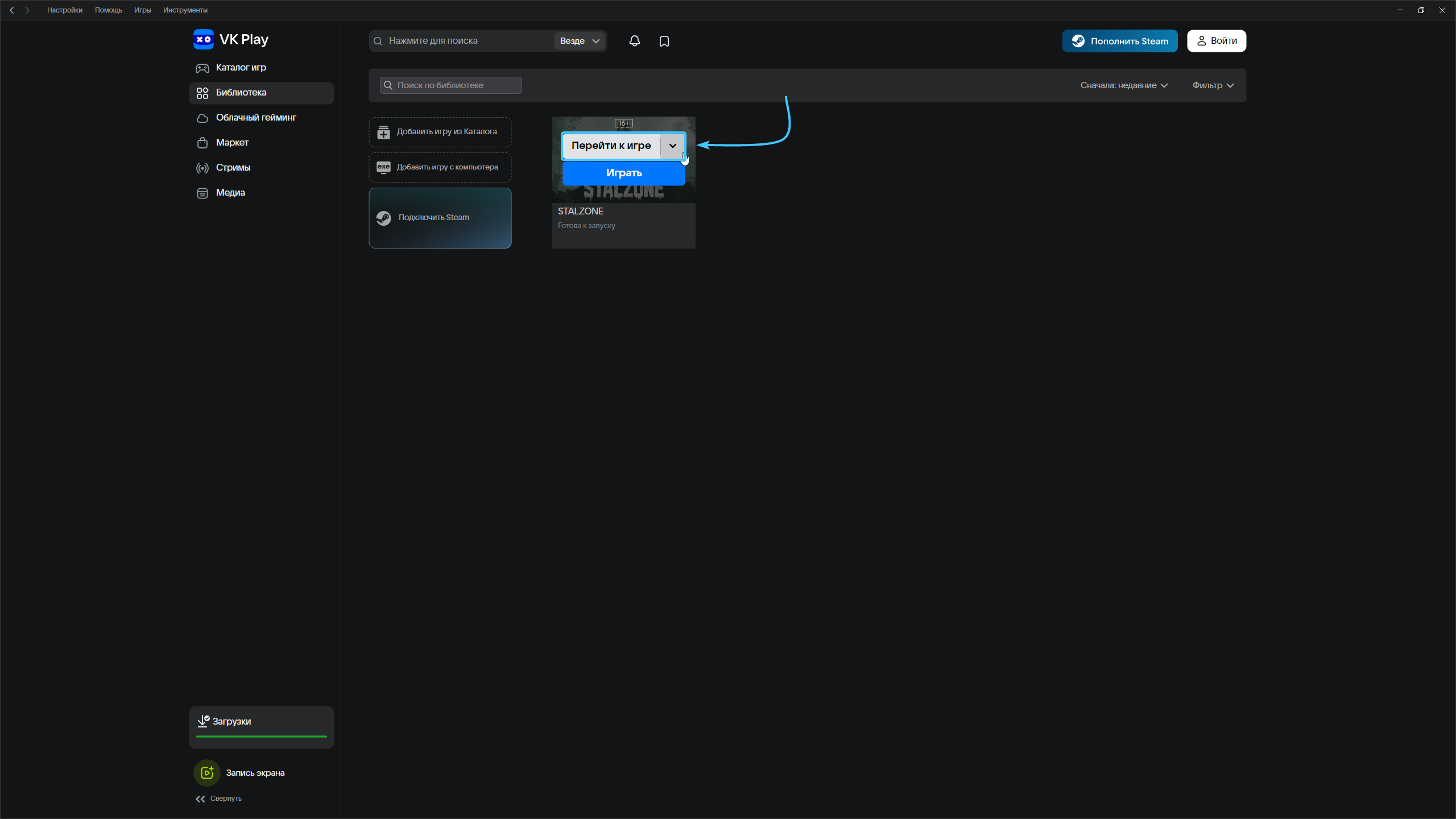This screenshot has width=1456, height=819.
Task: Open the bookmarks icon in header
Action: pyautogui.click(x=664, y=41)
